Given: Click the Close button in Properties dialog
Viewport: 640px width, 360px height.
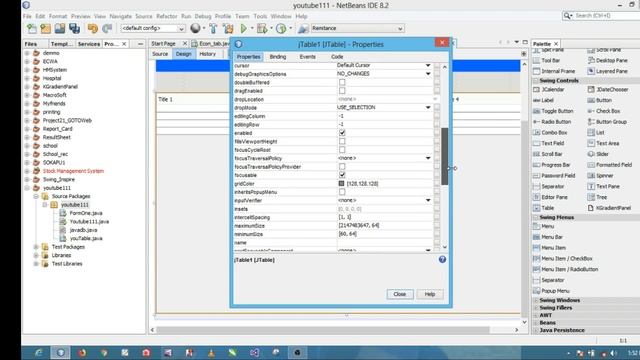Looking at the screenshot, I should [400, 294].
